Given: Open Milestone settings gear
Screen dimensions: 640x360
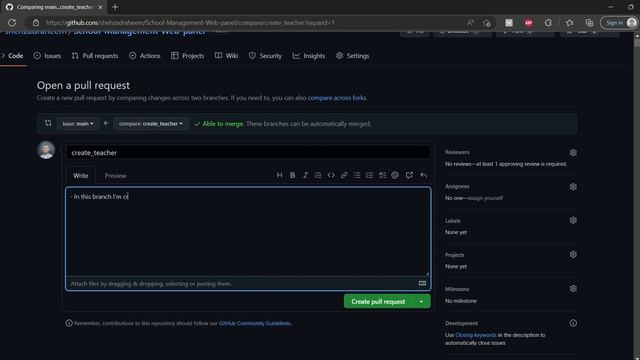Looking at the screenshot, I should [x=573, y=289].
